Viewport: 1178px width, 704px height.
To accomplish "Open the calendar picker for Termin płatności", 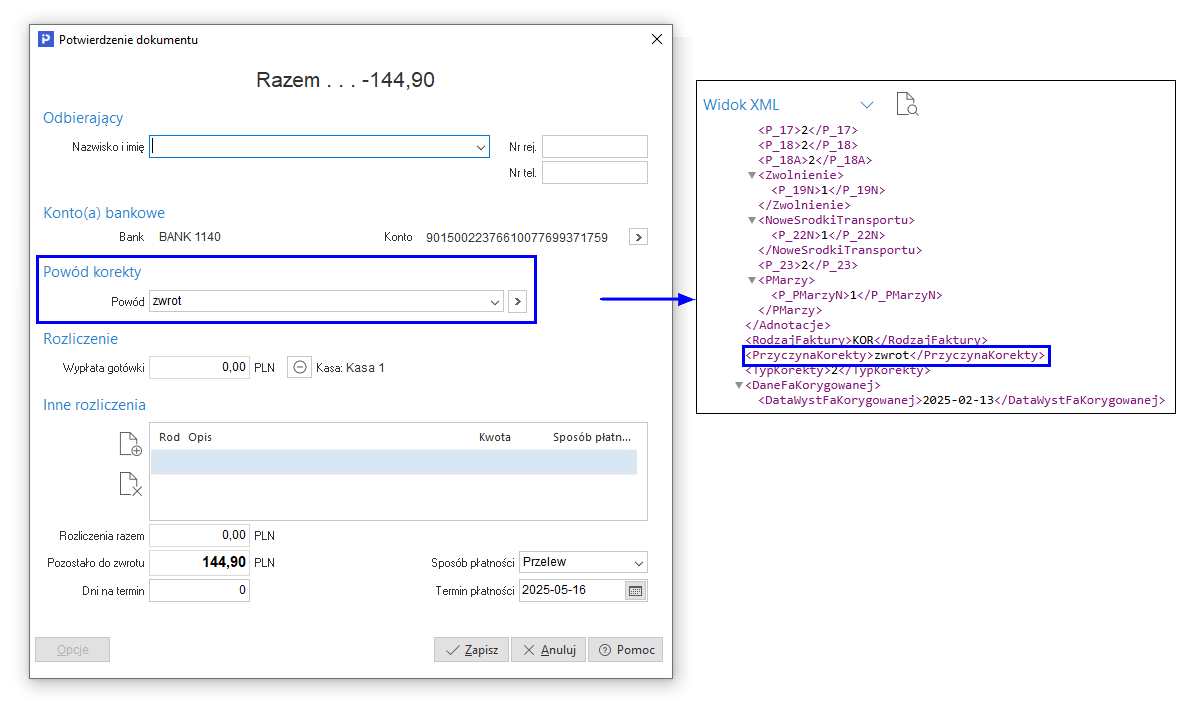I will (x=636, y=591).
